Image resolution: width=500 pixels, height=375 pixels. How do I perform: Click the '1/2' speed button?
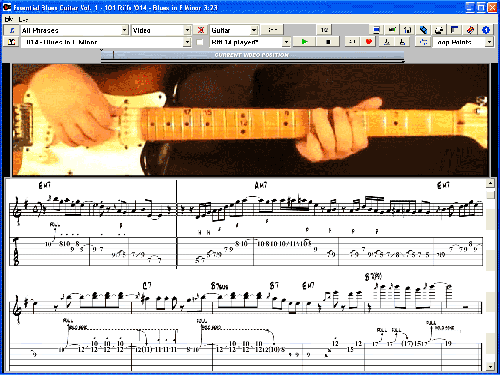pyautogui.click(x=324, y=30)
